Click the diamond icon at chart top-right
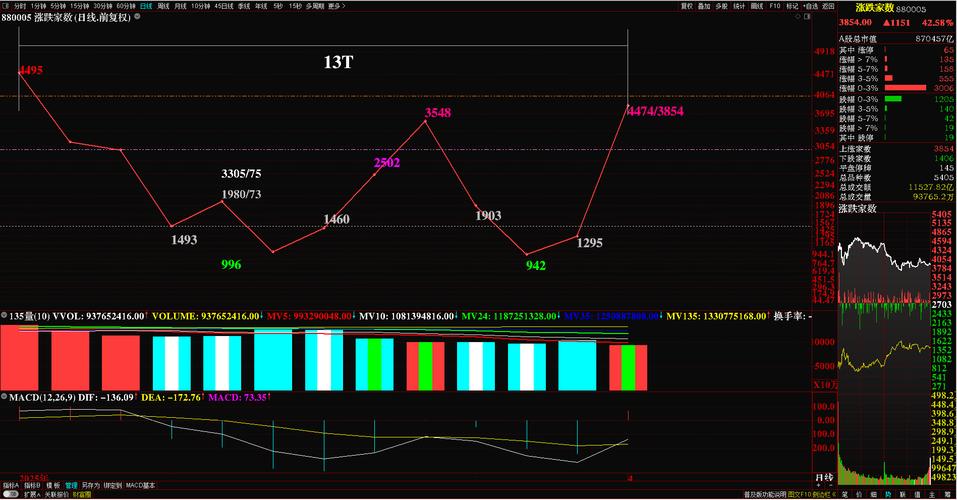Screen dimensions: 957x500 (x=798, y=17)
